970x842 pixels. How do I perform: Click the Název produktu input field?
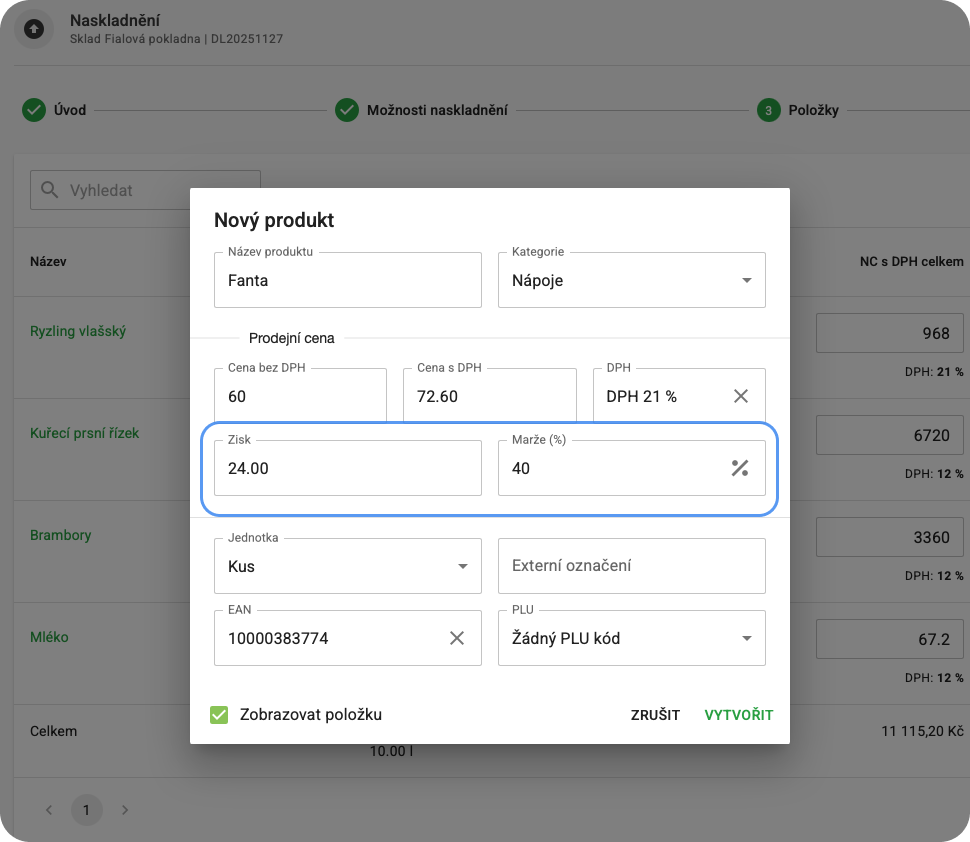(347, 281)
